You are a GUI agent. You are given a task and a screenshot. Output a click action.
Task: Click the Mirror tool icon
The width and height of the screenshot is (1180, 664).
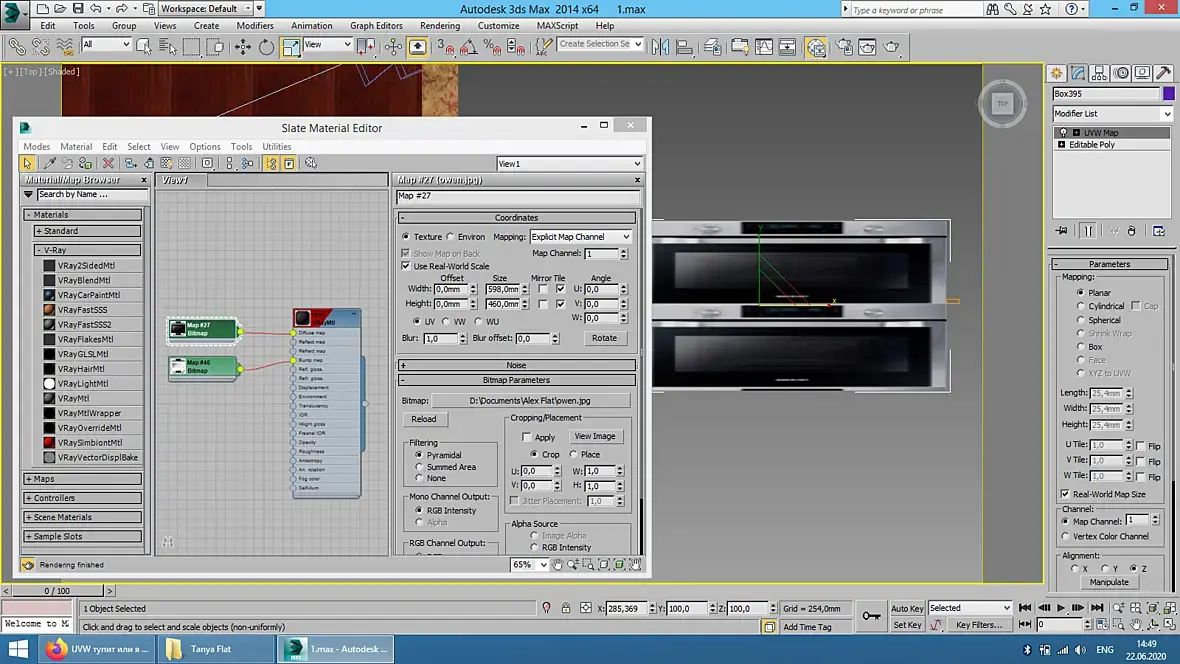(x=661, y=46)
